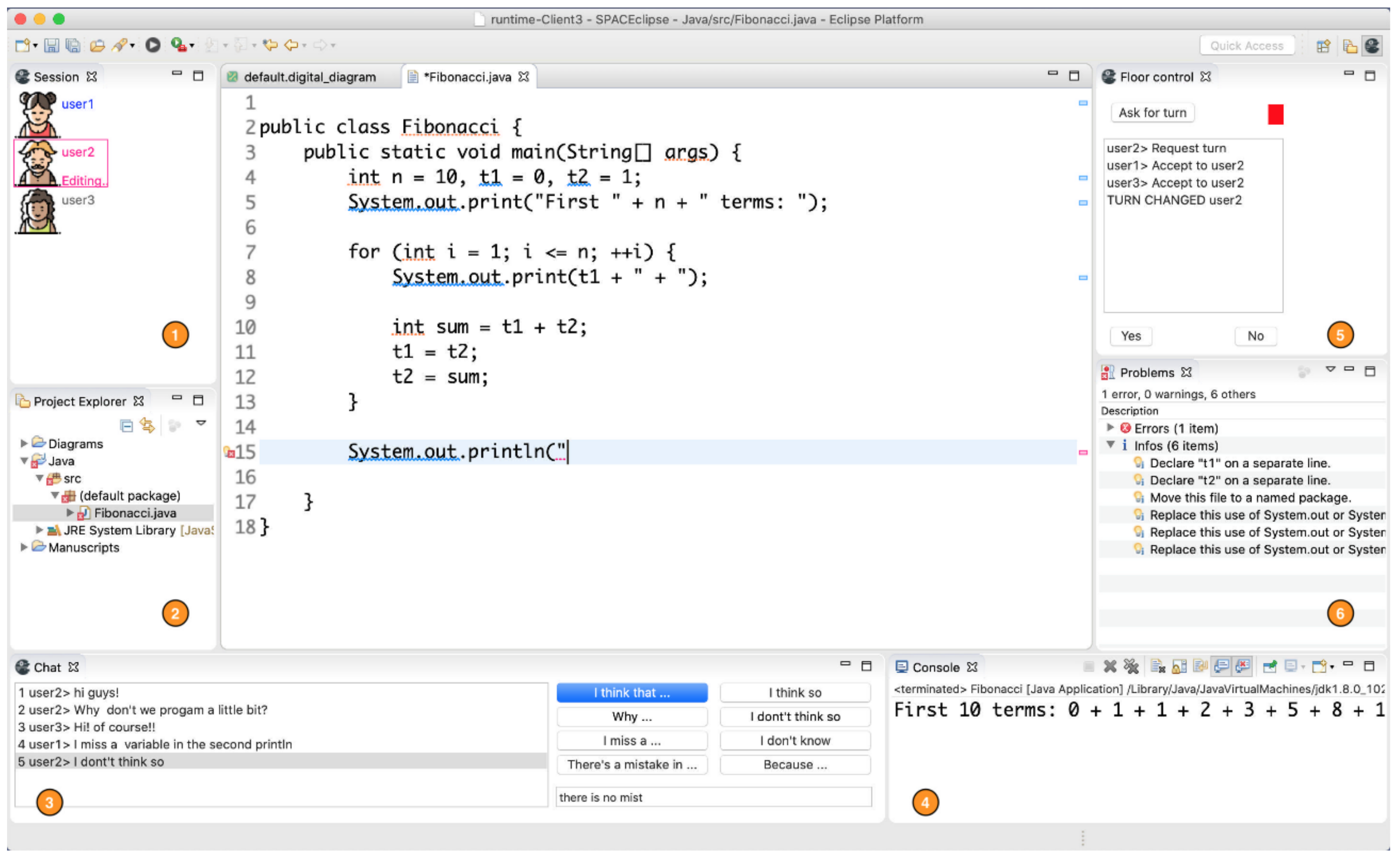Click the Last Edit Location arrow icon
The height and width of the screenshot is (859, 1400).
tap(270, 45)
